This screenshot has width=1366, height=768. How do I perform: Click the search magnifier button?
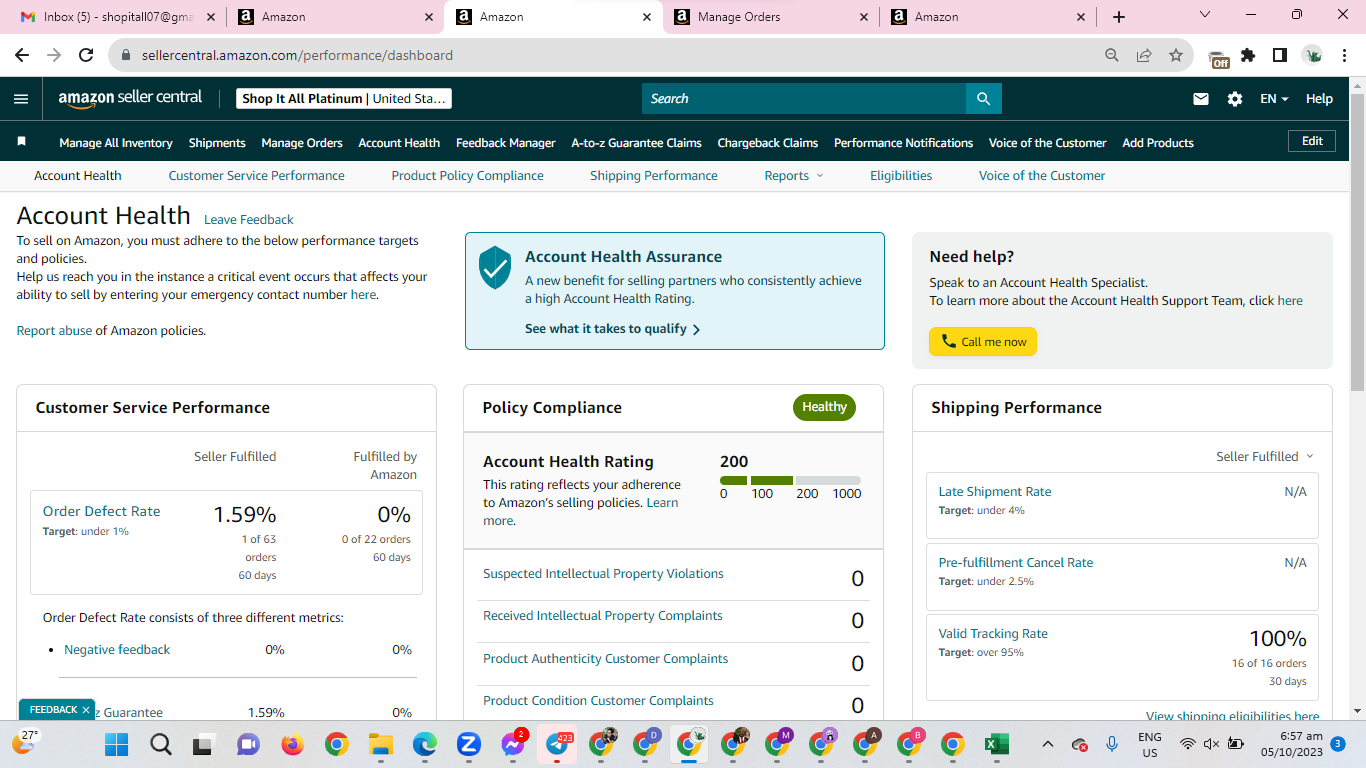[x=983, y=99]
